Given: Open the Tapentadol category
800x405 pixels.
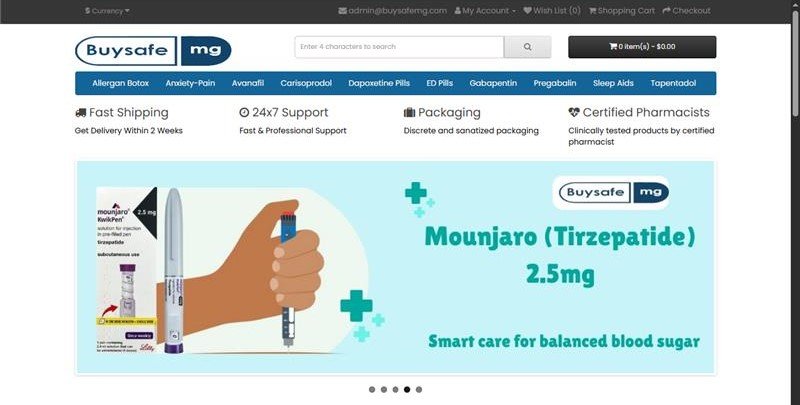Looking at the screenshot, I should 673,83.
